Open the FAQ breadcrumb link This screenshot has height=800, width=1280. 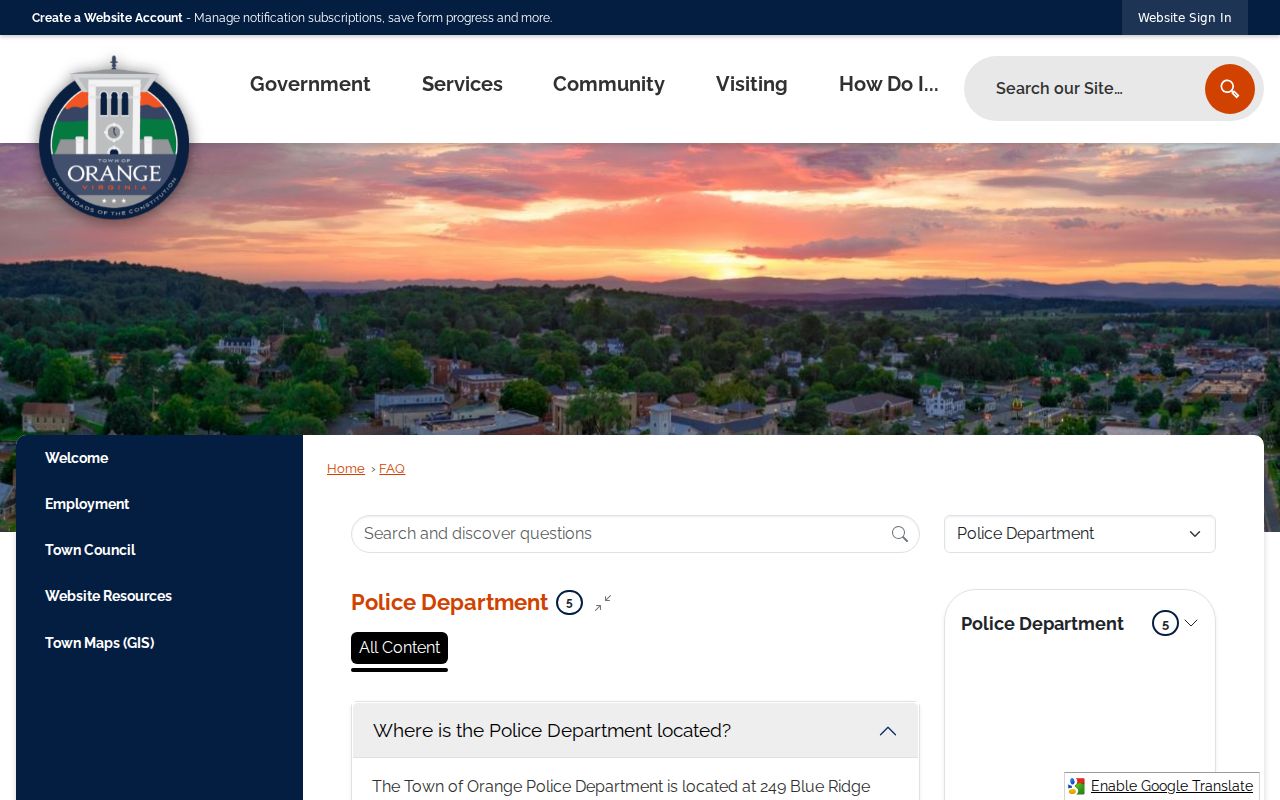pyautogui.click(x=392, y=469)
